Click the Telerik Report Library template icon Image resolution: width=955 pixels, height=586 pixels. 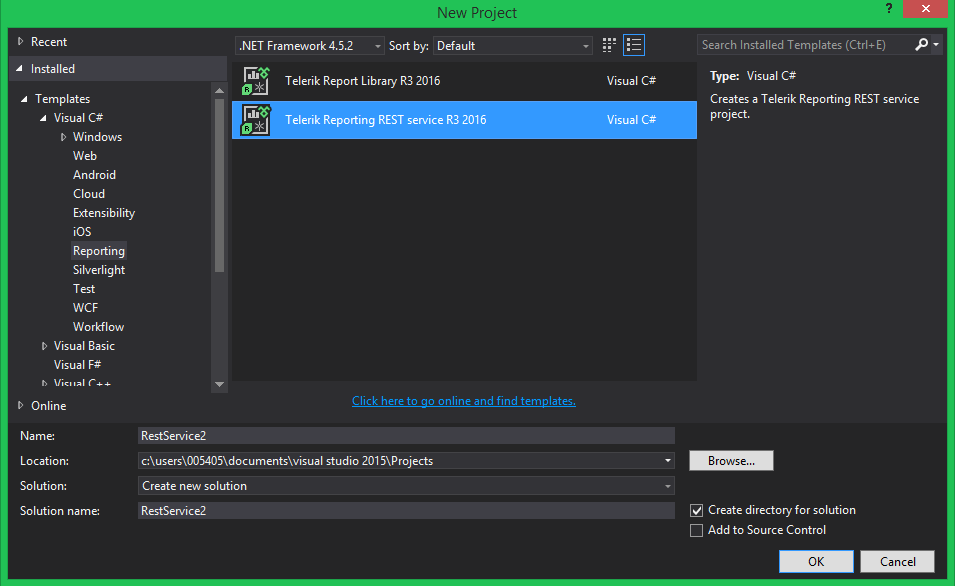click(x=256, y=81)
